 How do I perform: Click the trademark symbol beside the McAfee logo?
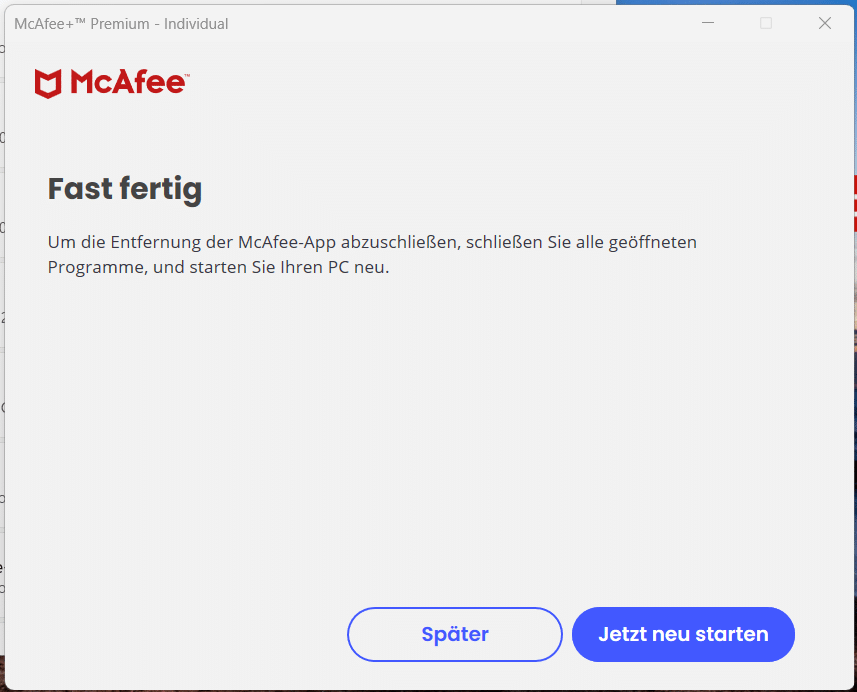187,75
